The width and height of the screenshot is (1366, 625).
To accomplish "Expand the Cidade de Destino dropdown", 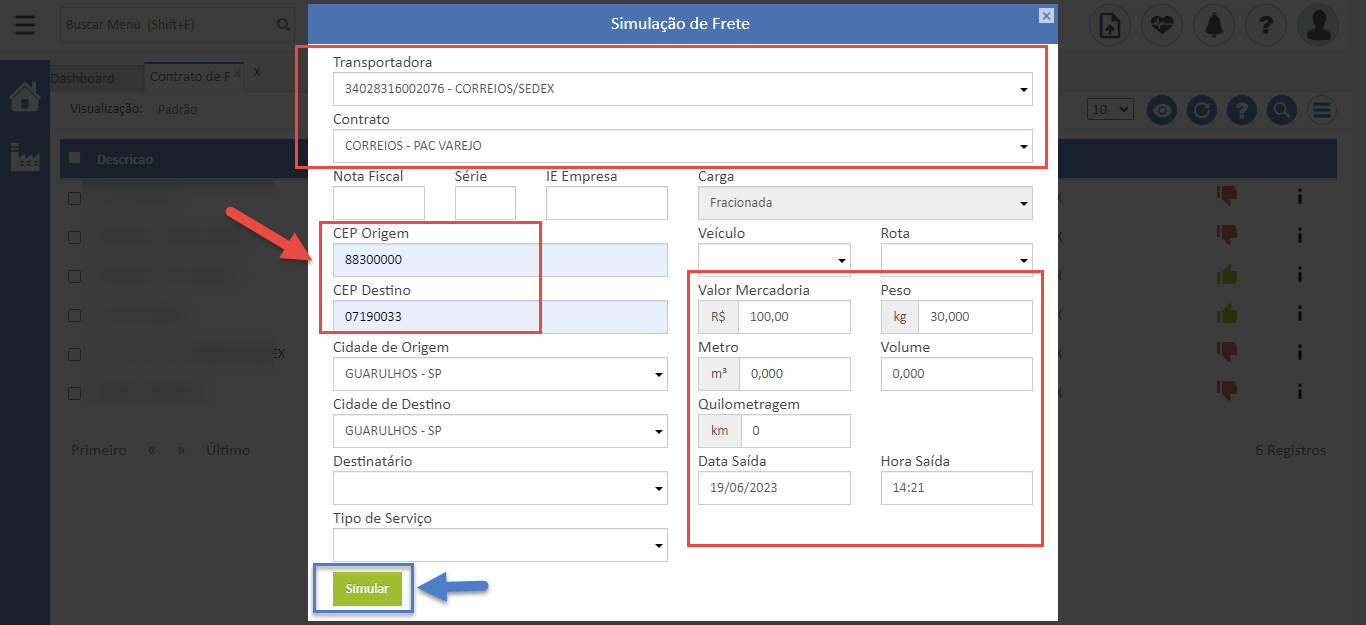I will pos(500,431).
